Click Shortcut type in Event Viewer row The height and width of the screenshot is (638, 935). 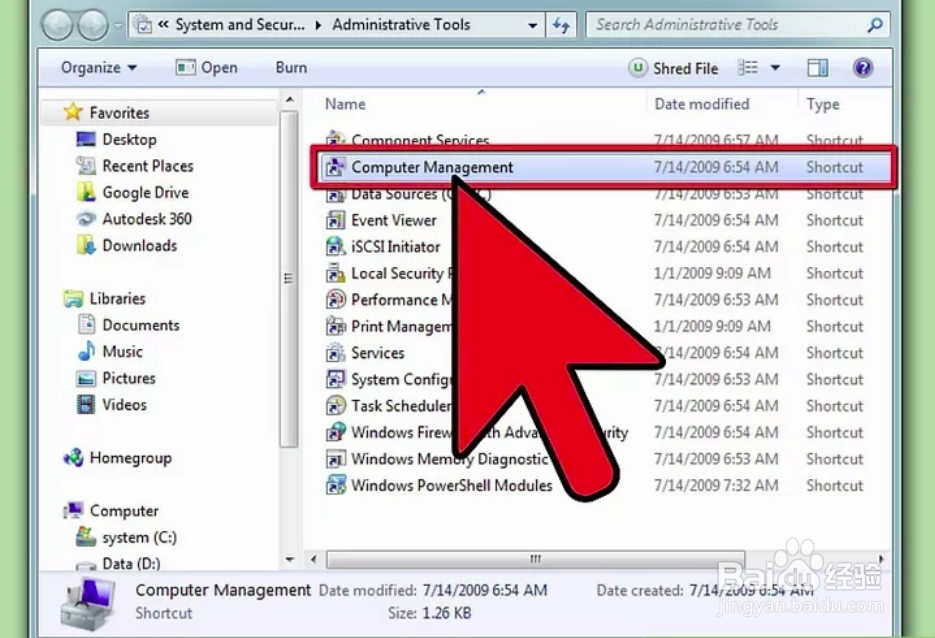834,220
